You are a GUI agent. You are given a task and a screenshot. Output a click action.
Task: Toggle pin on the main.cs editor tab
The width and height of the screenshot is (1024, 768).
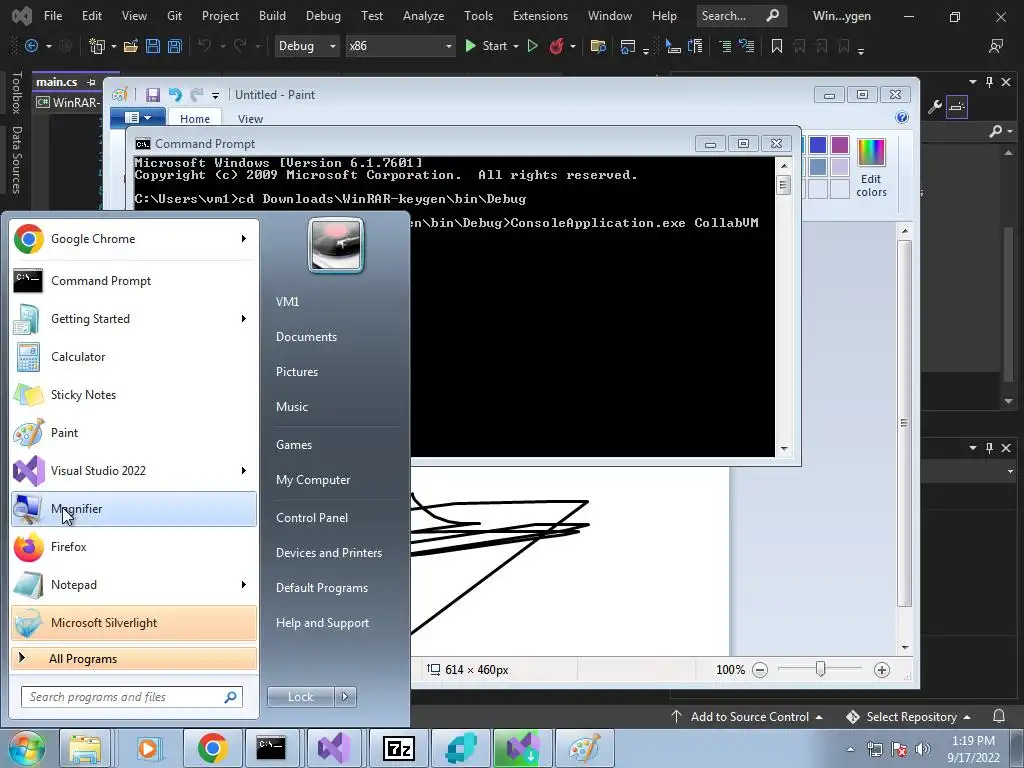point(91,82)
